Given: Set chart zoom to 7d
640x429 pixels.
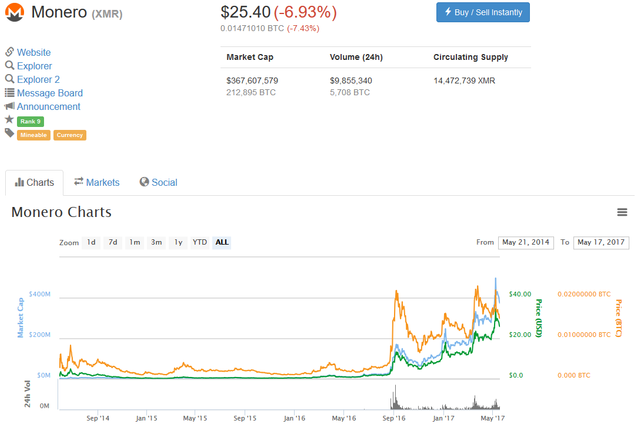Looking at the screenshot, I should tap(113, 242).
